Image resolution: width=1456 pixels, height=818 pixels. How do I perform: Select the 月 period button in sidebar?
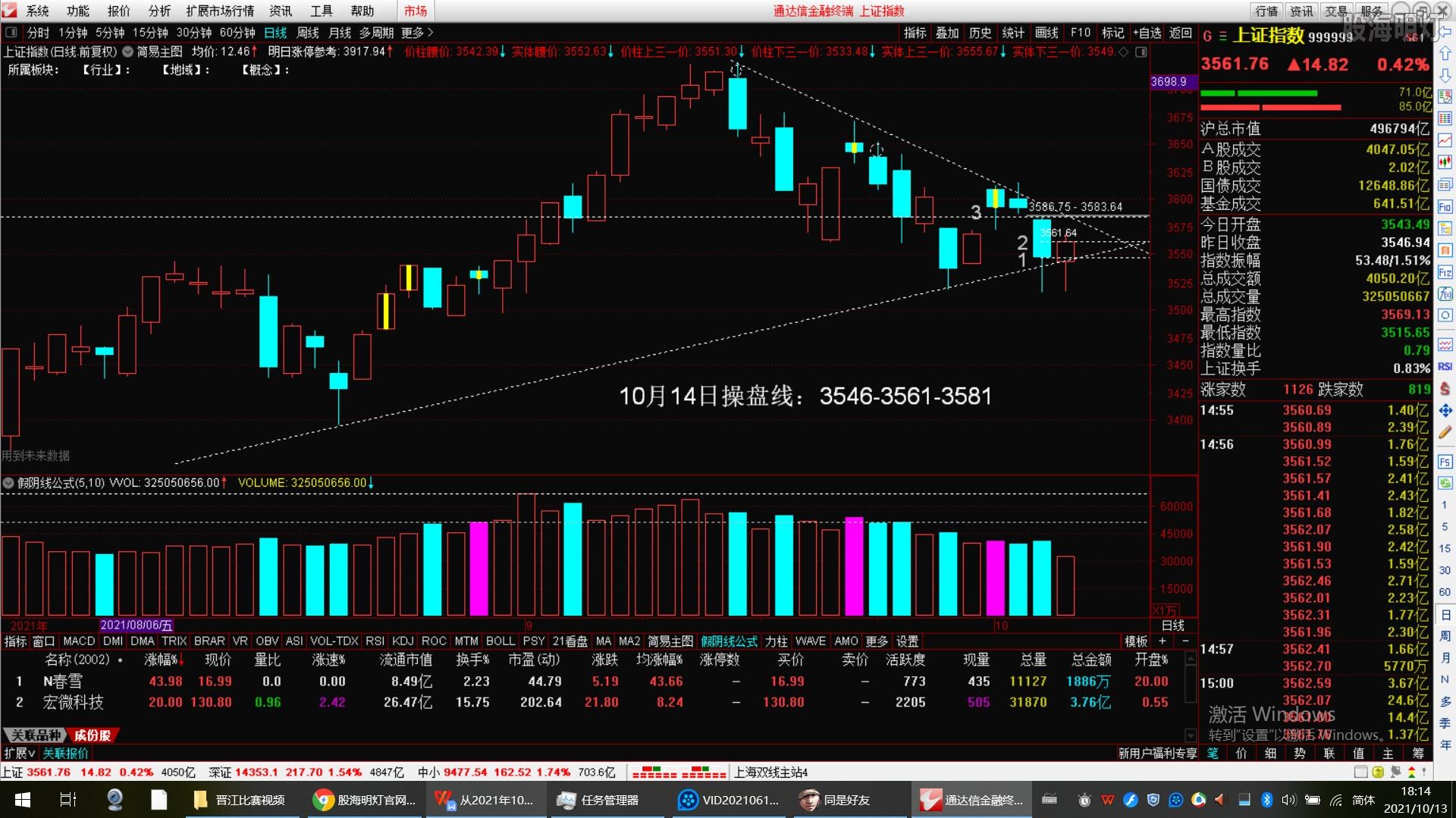pyautogui.click(x=1445, y=658)
